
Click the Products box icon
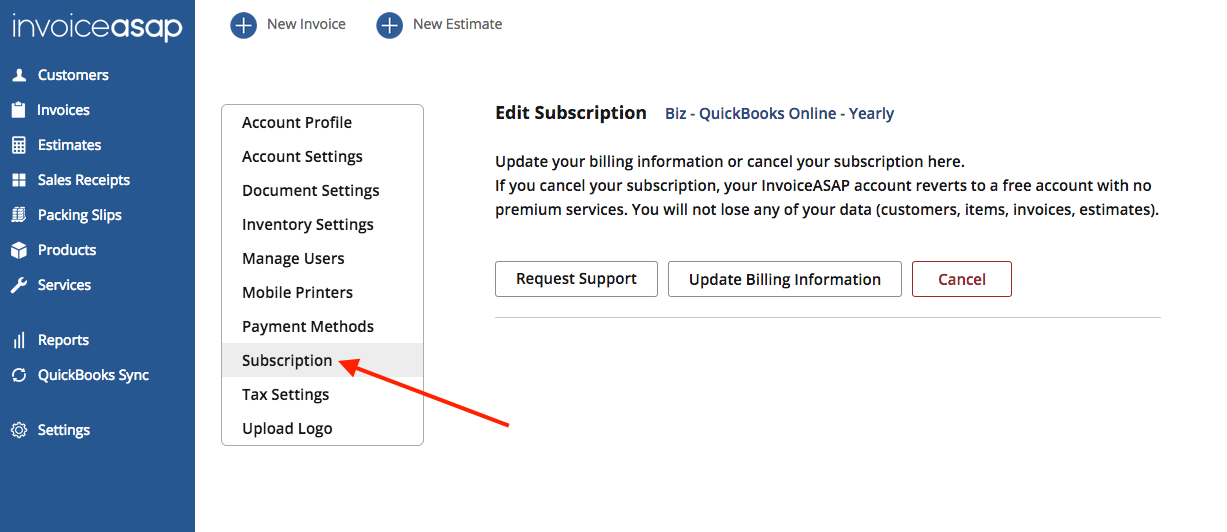point(18,250)
